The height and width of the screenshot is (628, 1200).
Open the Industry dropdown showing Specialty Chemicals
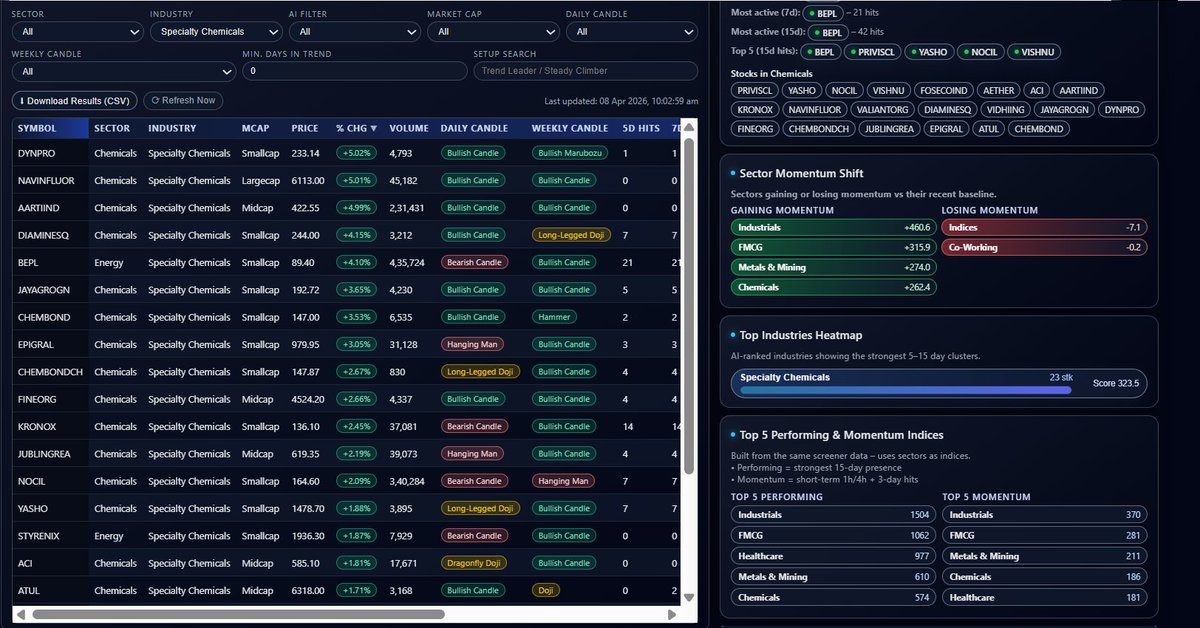point(216,32)
